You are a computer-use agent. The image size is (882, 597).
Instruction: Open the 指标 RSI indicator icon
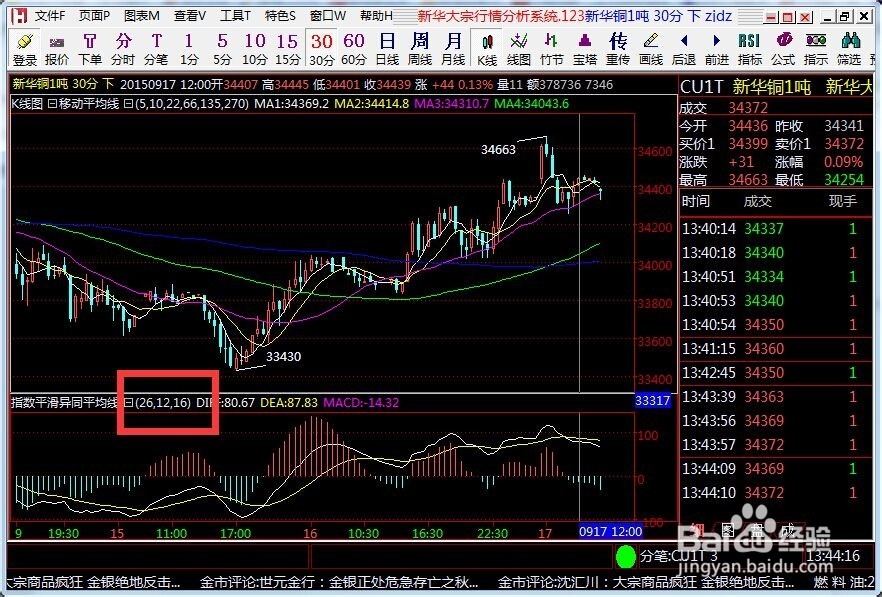(749, 49)
